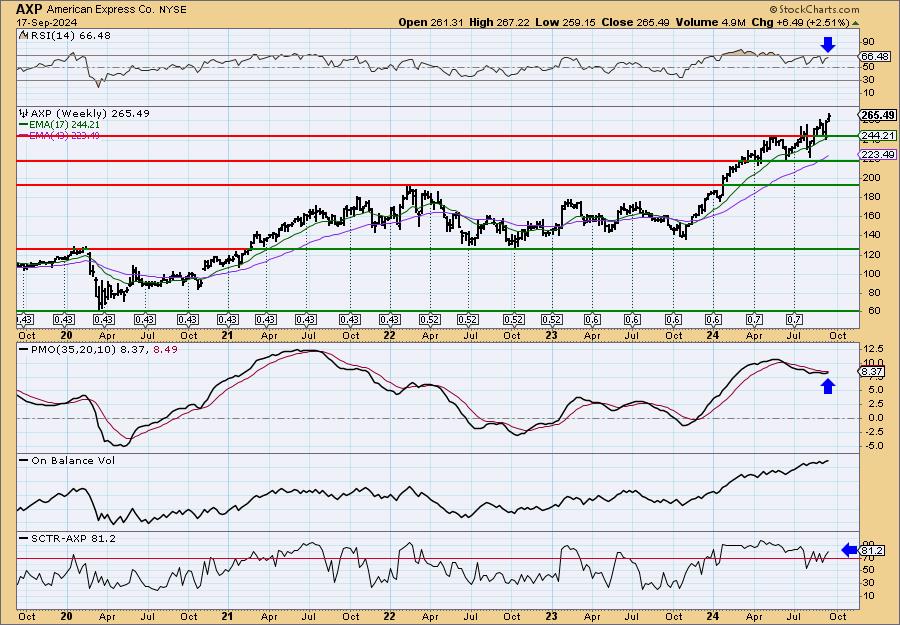Click the AXP ticker symbol in the header
The image size is (900, 625).
[29, 9]
